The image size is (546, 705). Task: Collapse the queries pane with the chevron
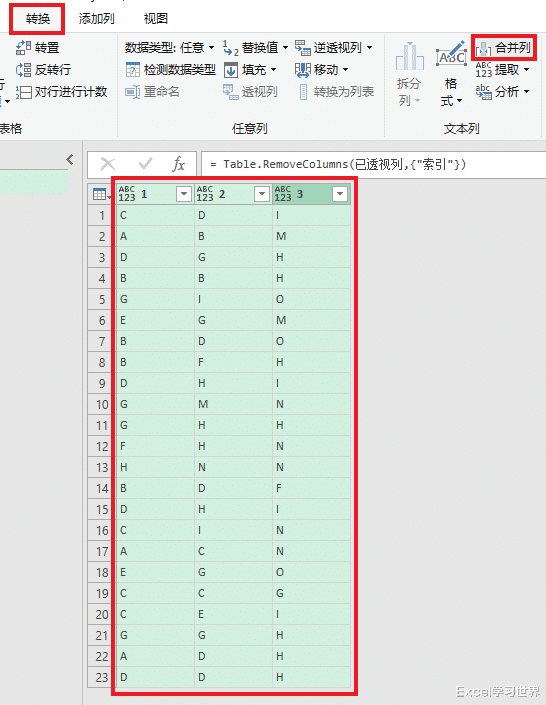(70, 159)
